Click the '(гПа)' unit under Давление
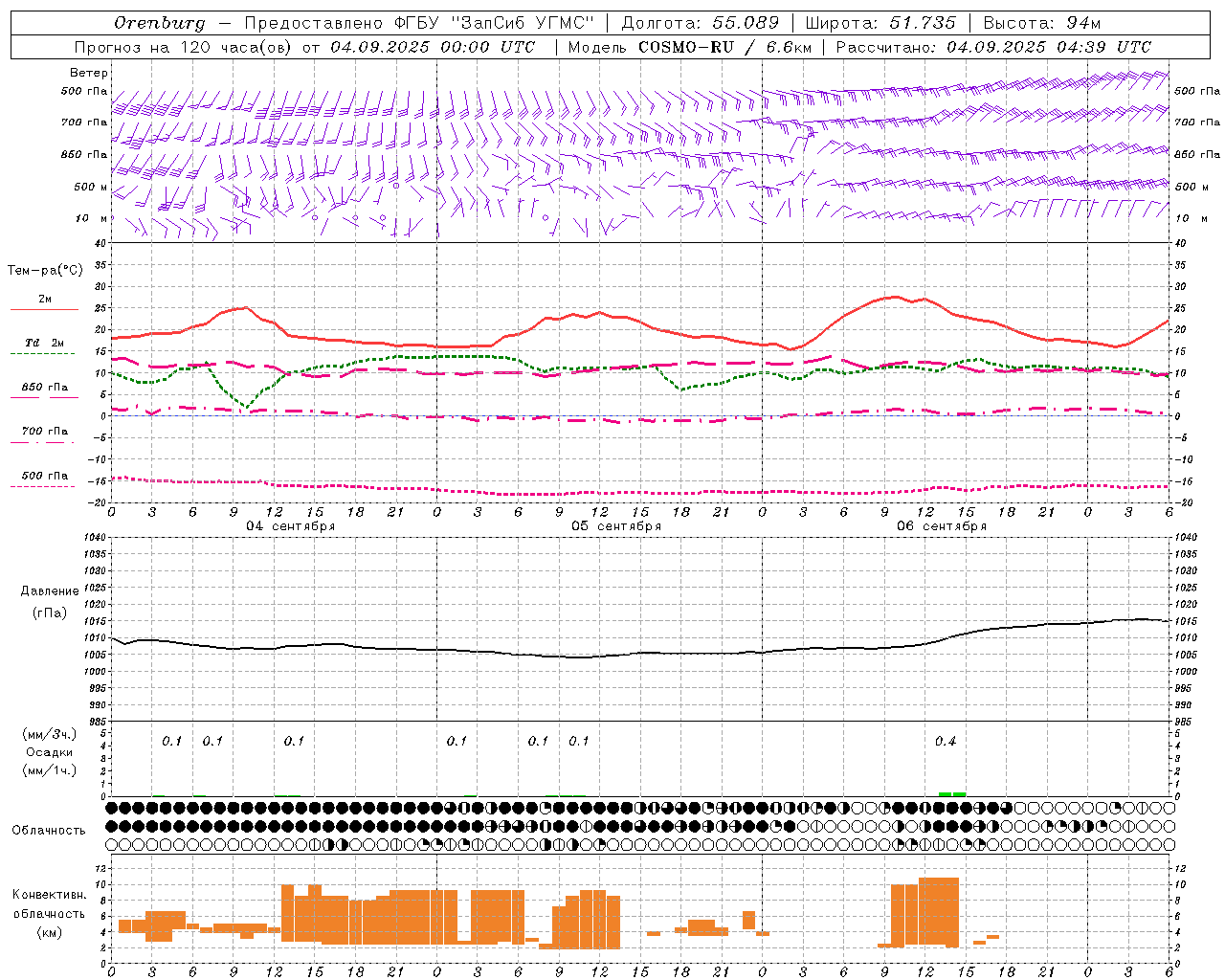Screen dimensions: 1225x980 tap(50, 613)
